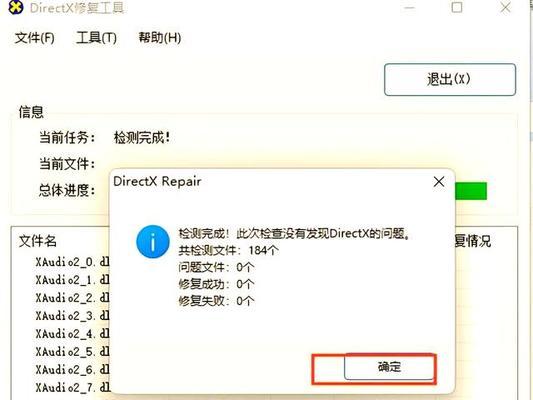
Task: Select XAudio2_4.dll list entry
Action: coord(72,334)
